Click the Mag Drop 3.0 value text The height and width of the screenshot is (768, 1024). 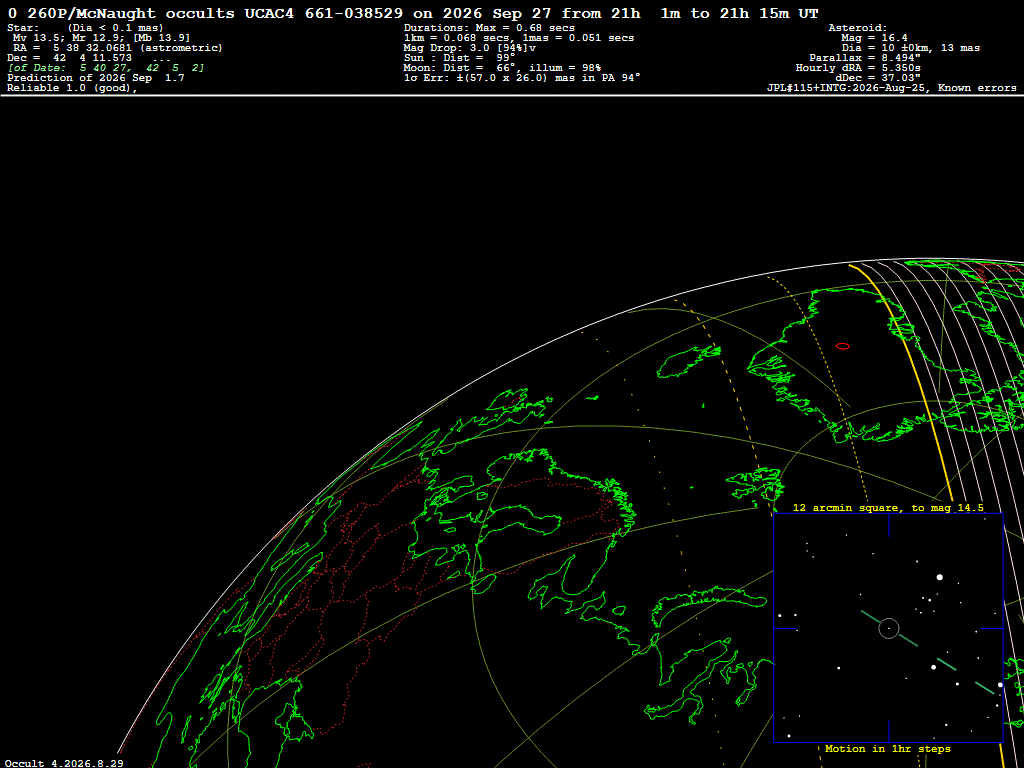pos(470,48)
